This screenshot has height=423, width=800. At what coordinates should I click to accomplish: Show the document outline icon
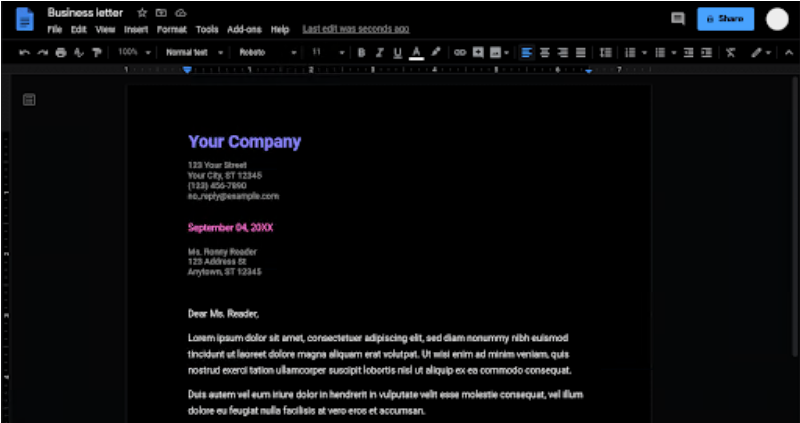coord(30,99)
